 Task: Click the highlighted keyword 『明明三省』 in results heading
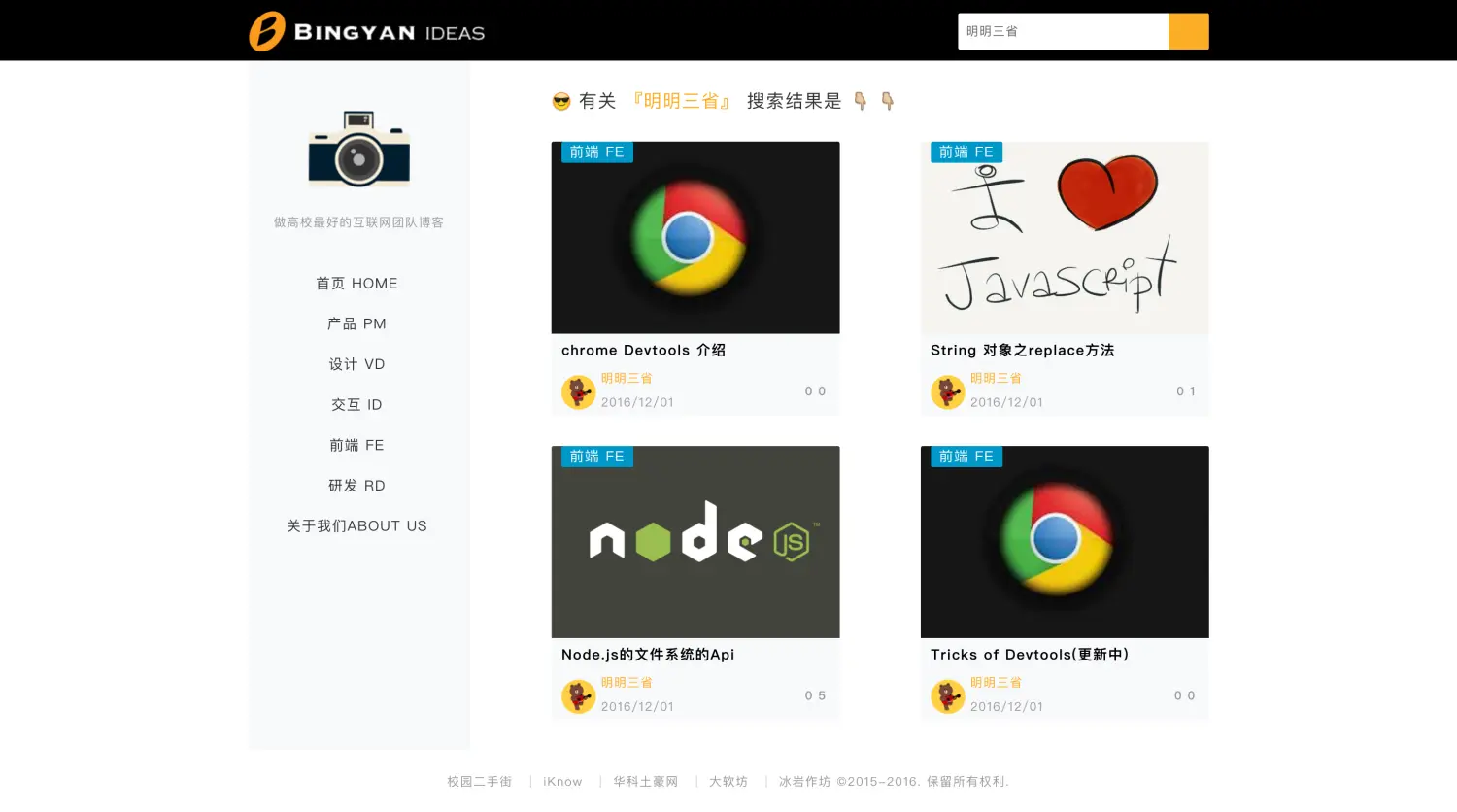coord(681,101)
